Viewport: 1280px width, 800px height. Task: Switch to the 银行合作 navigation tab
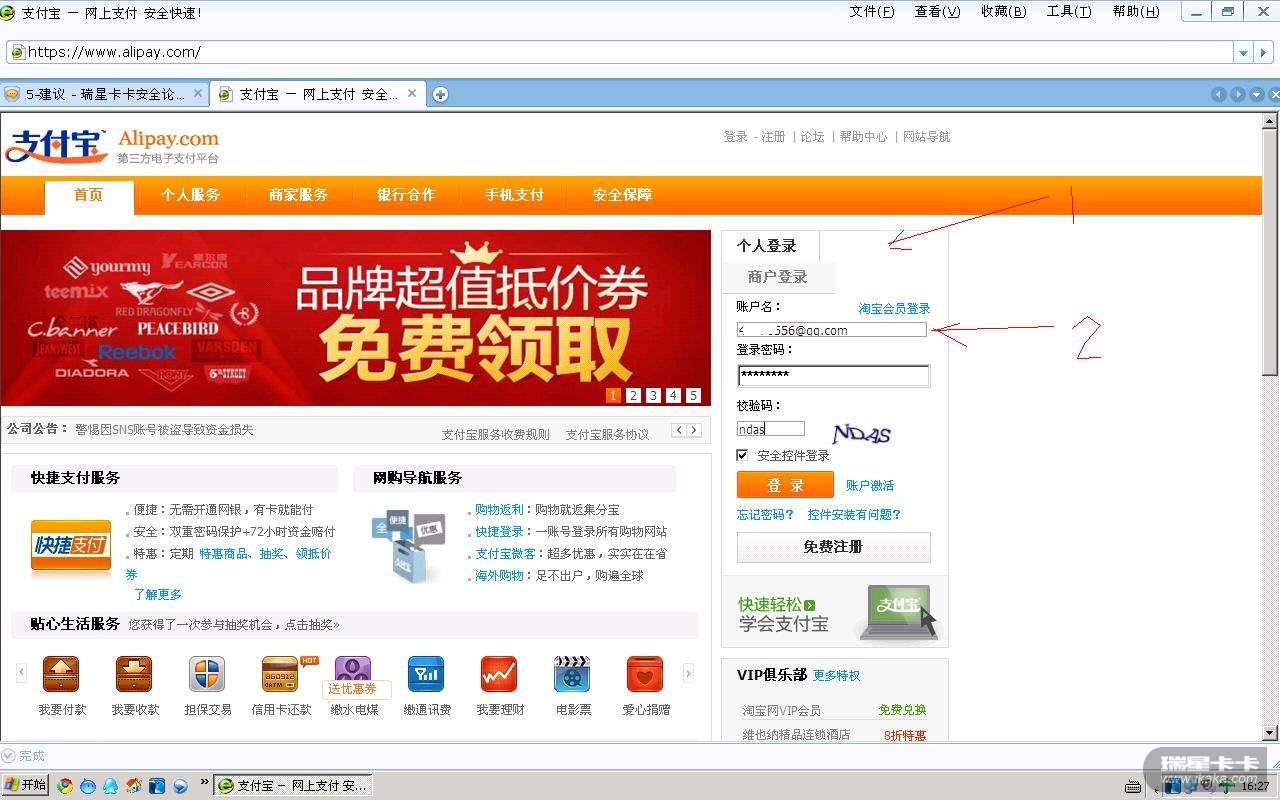coord(406,195)
